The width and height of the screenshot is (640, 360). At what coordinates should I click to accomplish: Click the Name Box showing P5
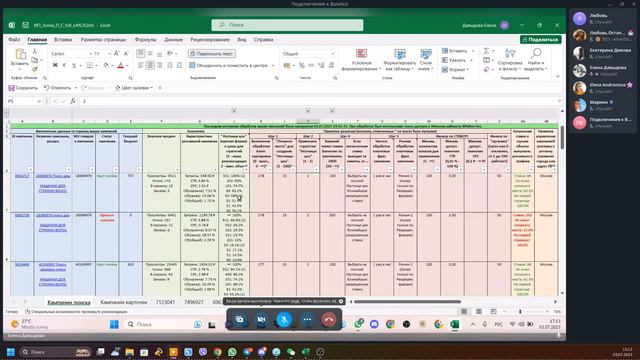point(23,101)
